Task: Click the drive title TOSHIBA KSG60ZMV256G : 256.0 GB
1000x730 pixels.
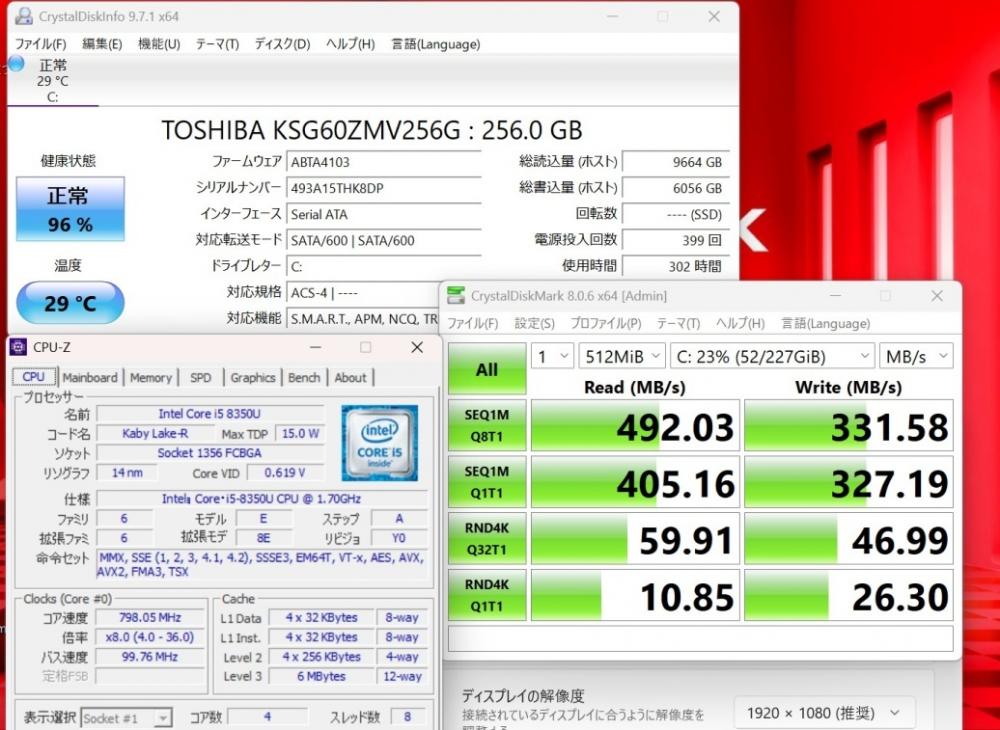Action: (x=372, y=130)
